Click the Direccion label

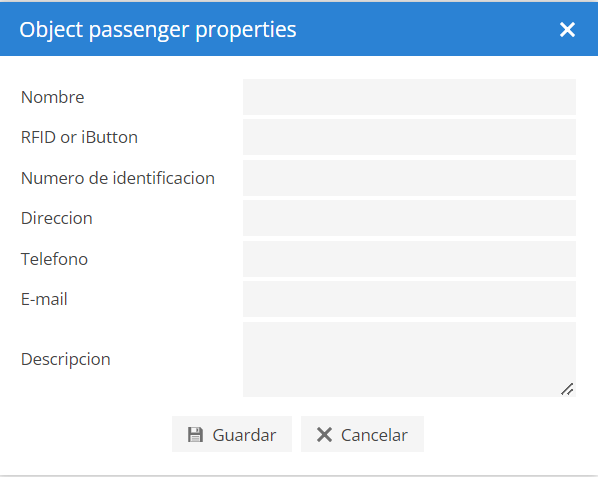[57, 218]
